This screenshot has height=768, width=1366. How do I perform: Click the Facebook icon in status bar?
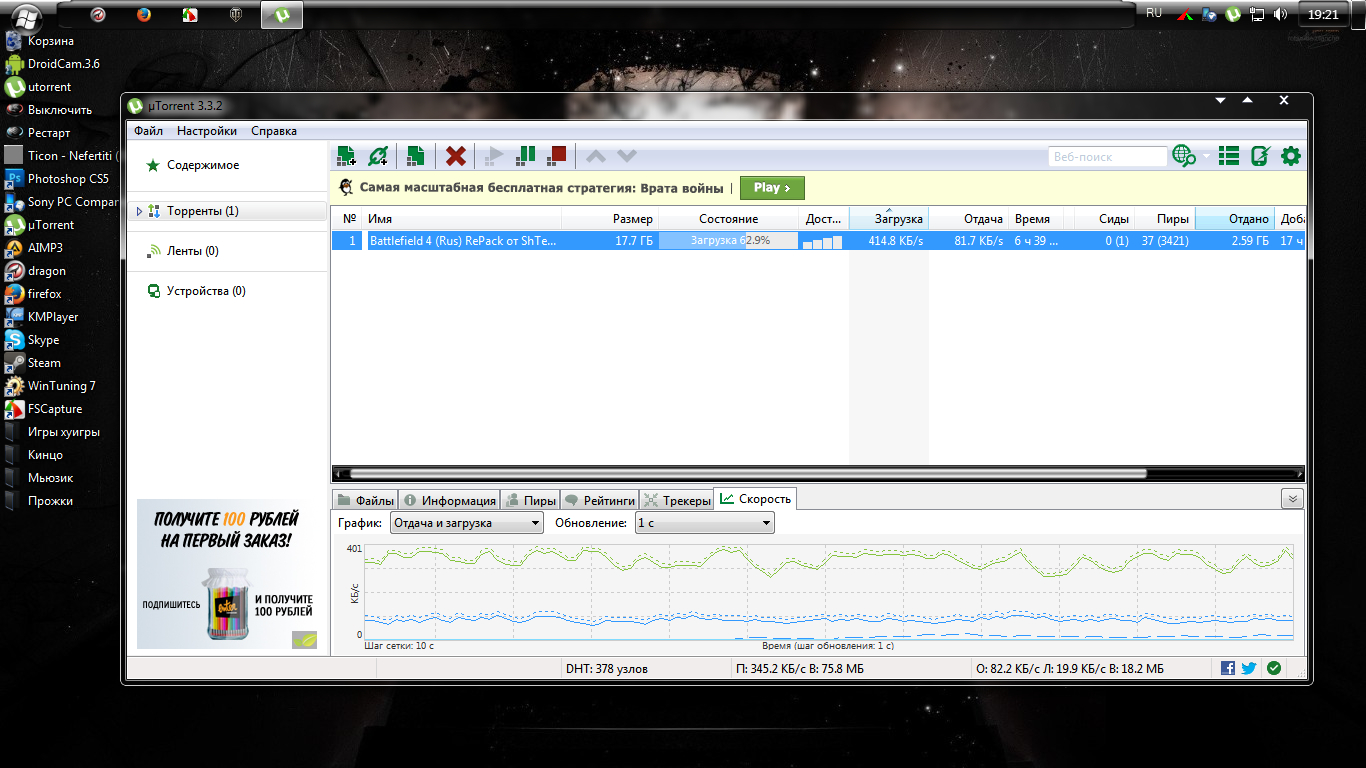point(1228,668)
